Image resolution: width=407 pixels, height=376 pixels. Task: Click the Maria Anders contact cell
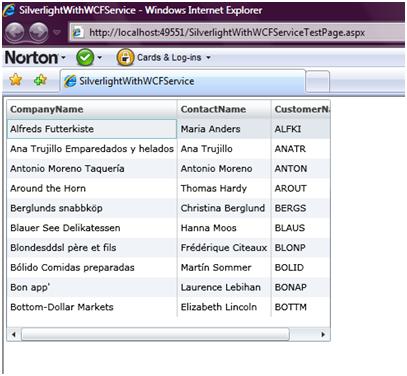pos(224,129)
